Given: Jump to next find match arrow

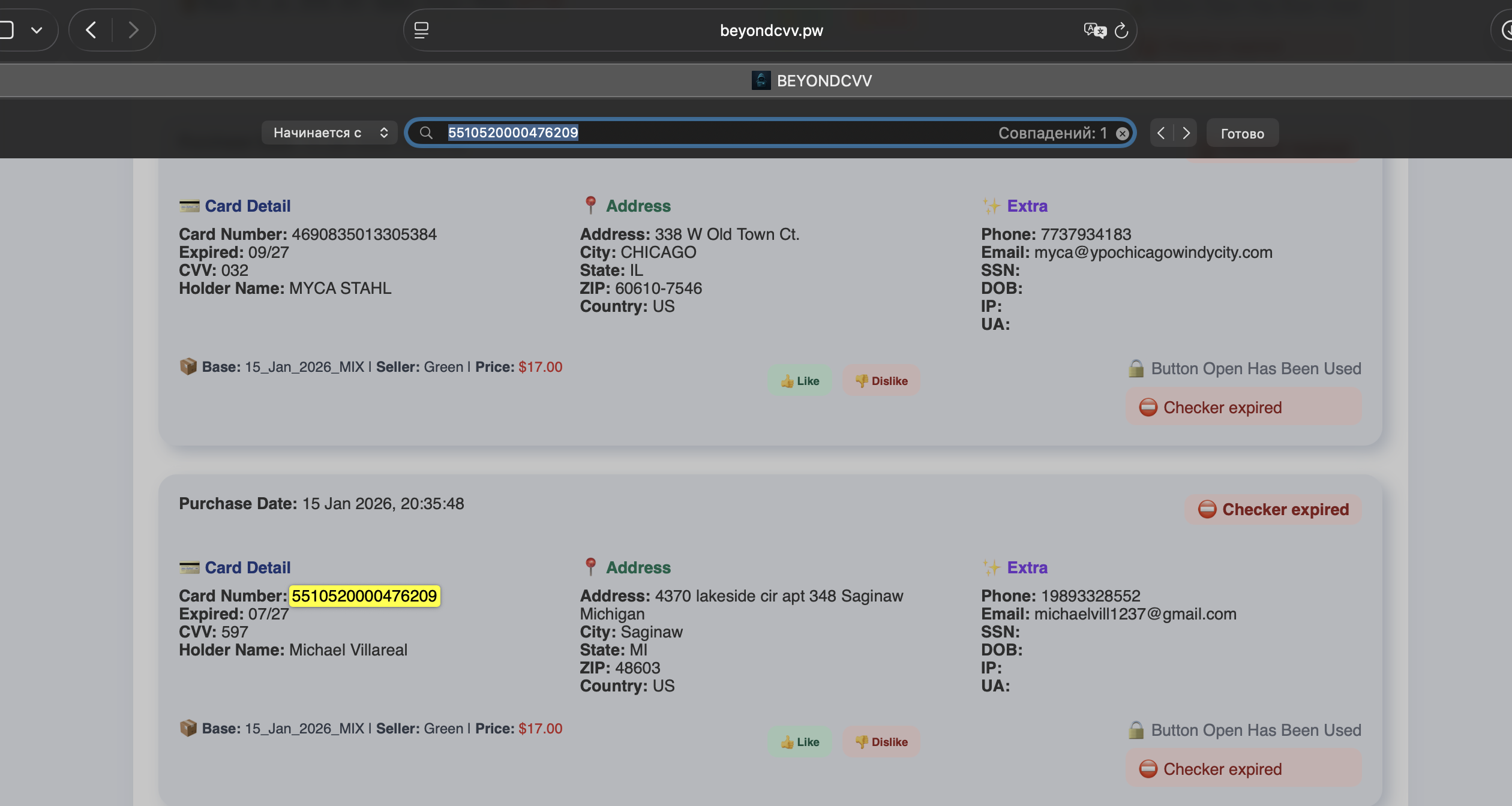Looking at the screenshot, I should (x=1186, y=133).
